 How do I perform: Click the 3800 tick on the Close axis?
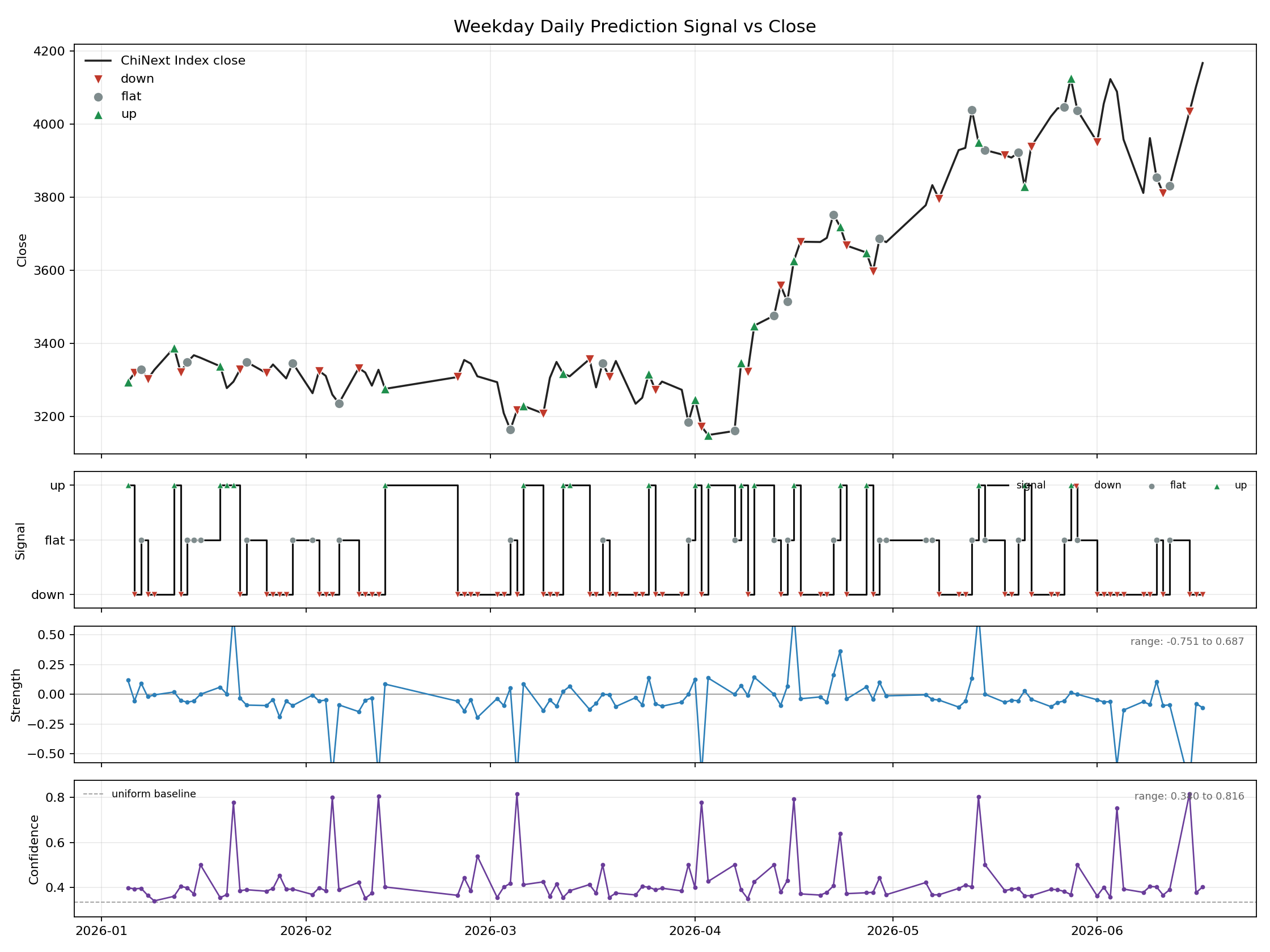pyautogui.click(x=49, y=197)
